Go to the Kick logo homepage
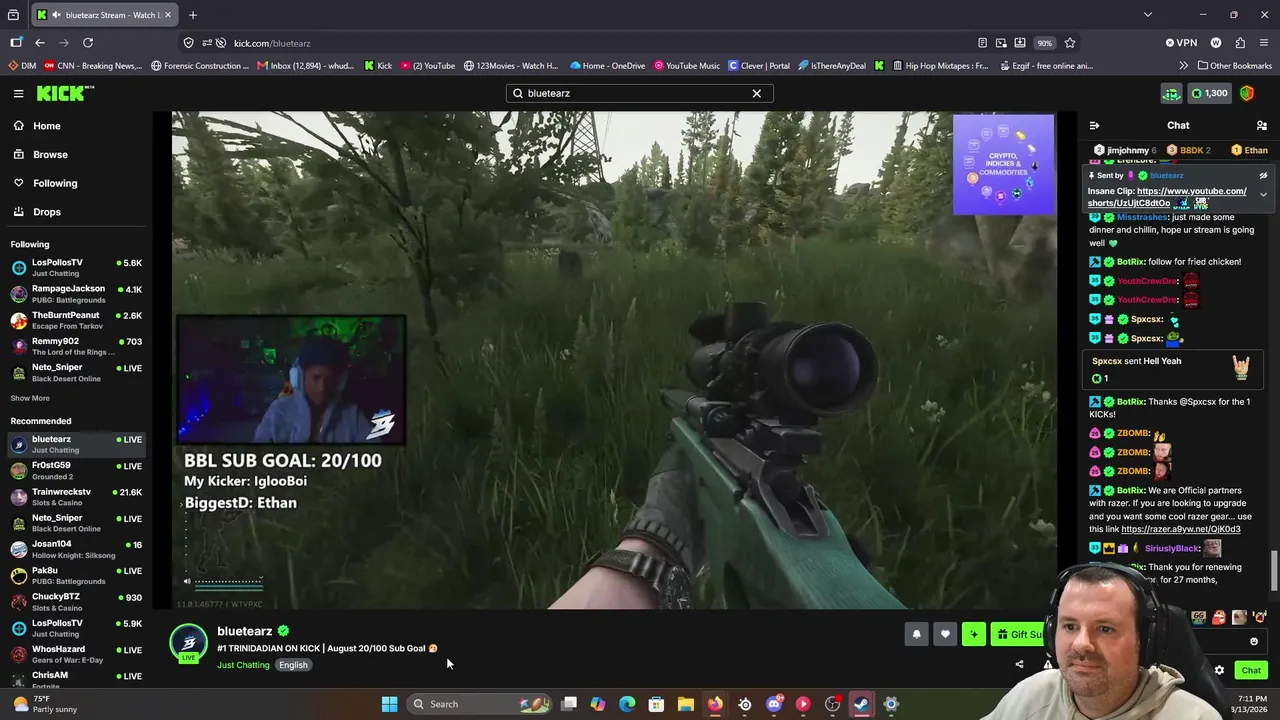 (x=65, y=93)
